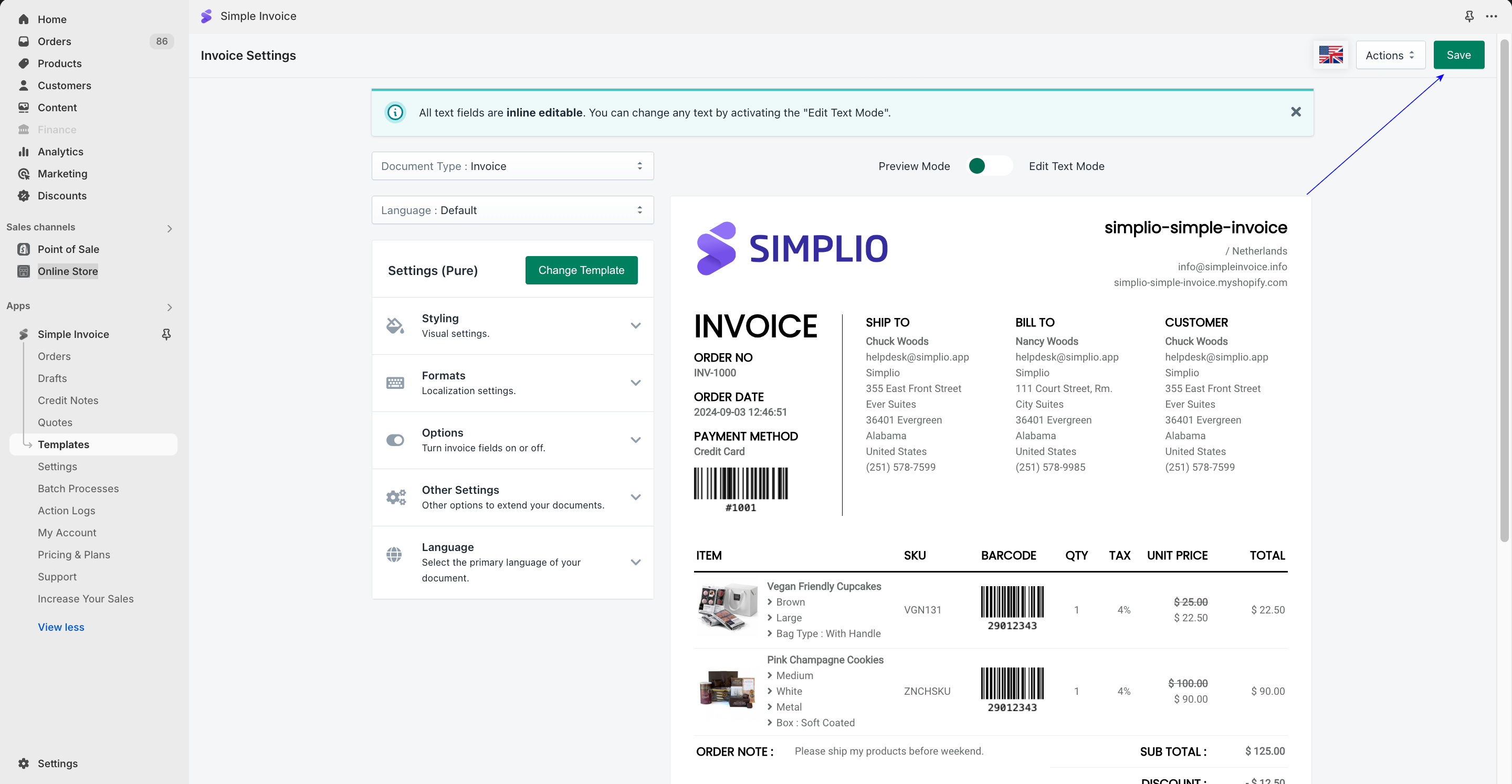Expand the Sales channels section arrow
The image size is (1512, 784).
click(x=170, y=228)
